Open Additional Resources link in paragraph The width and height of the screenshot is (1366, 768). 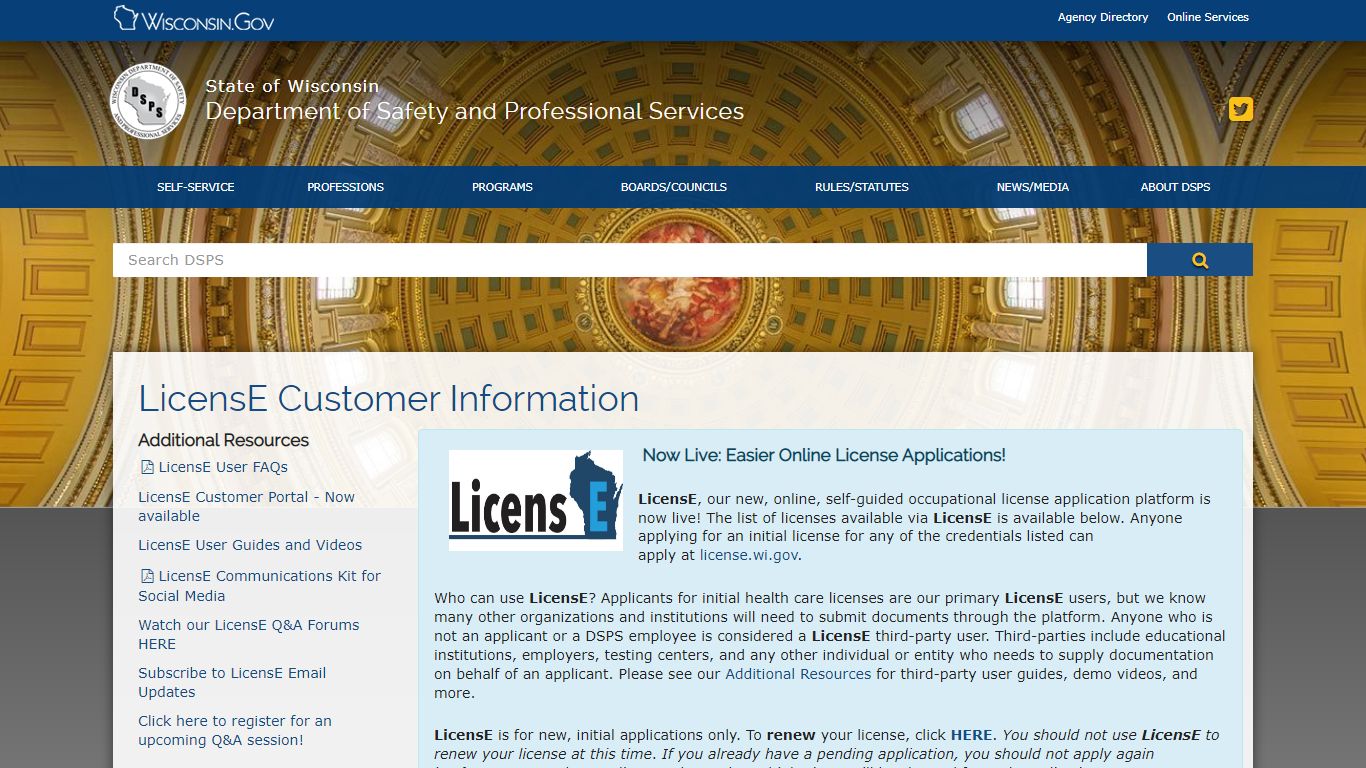click(798, 674)
